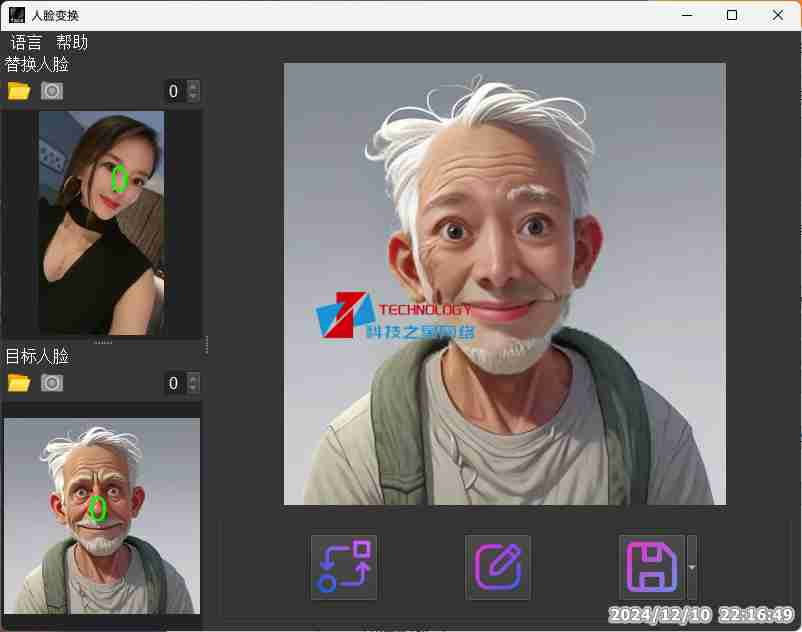Viewport: 802px width, 632px height.
Task: Click the 目标人脸 face index number field
Action: point(174,383)
